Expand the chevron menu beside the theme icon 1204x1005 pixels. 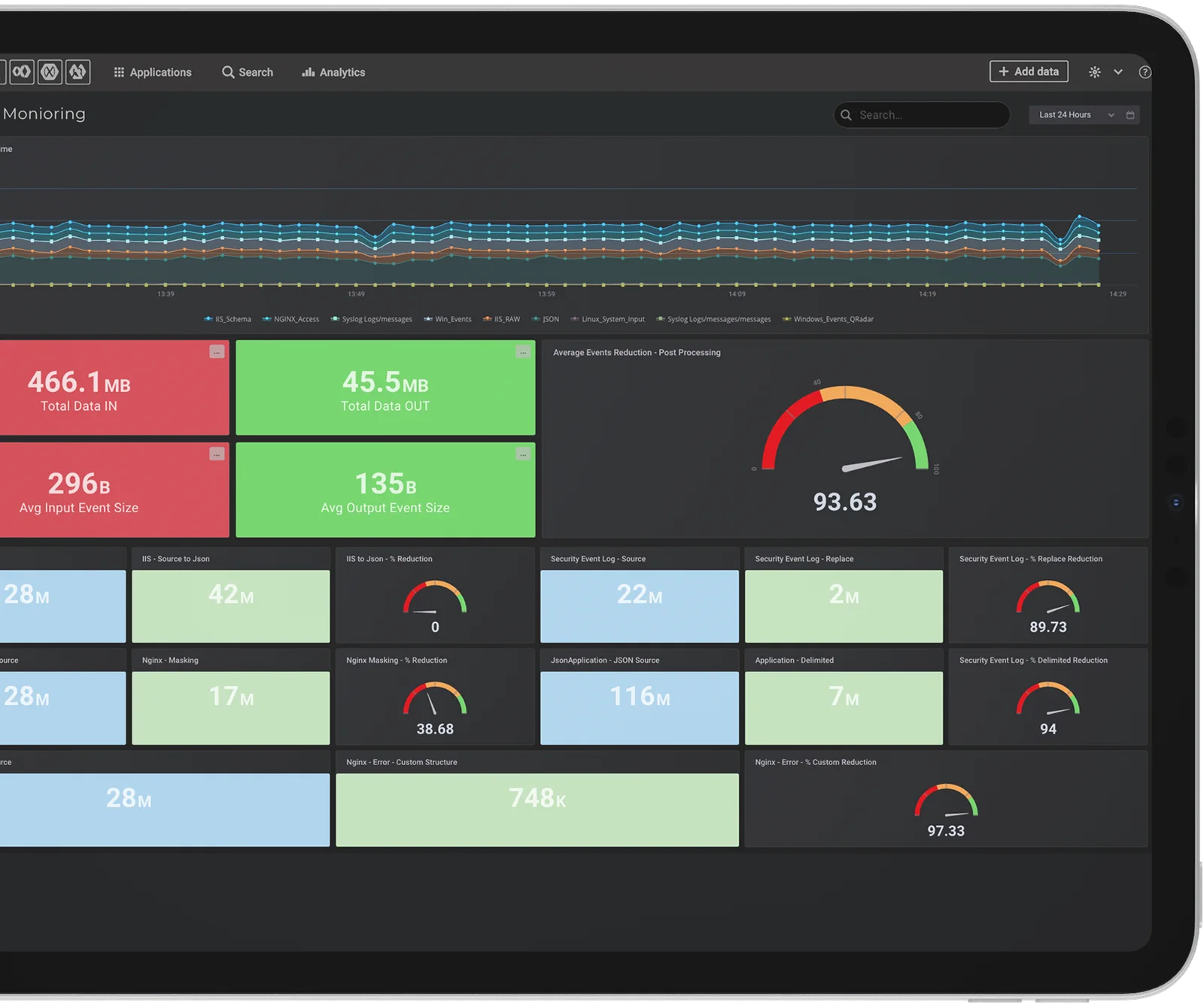1118,72
